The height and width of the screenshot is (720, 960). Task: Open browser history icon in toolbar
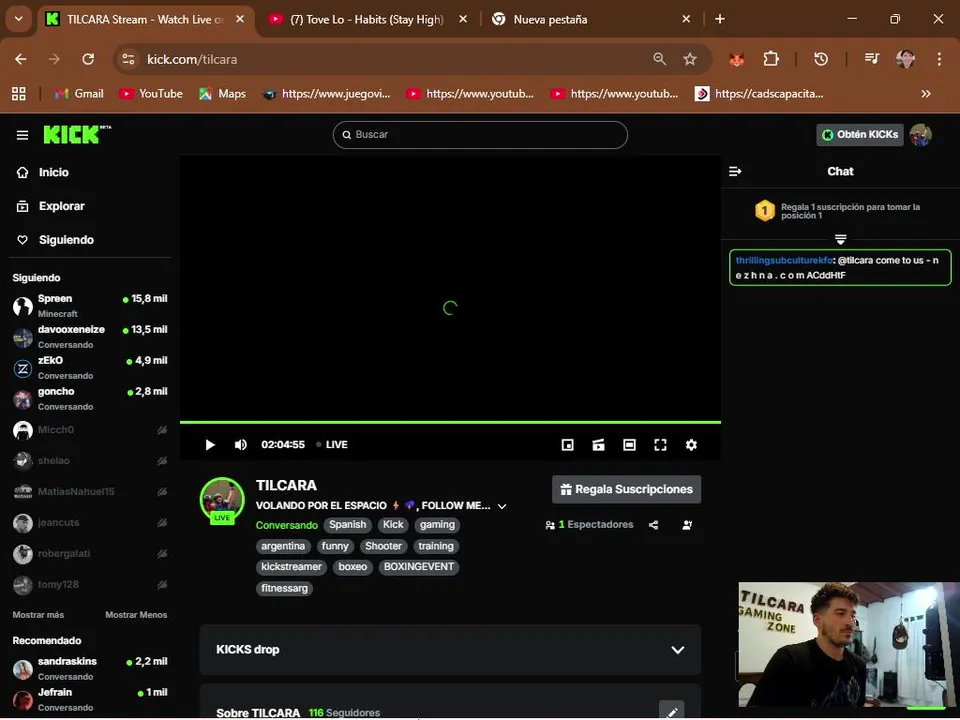pyautogui.click(x=821, y=59)
